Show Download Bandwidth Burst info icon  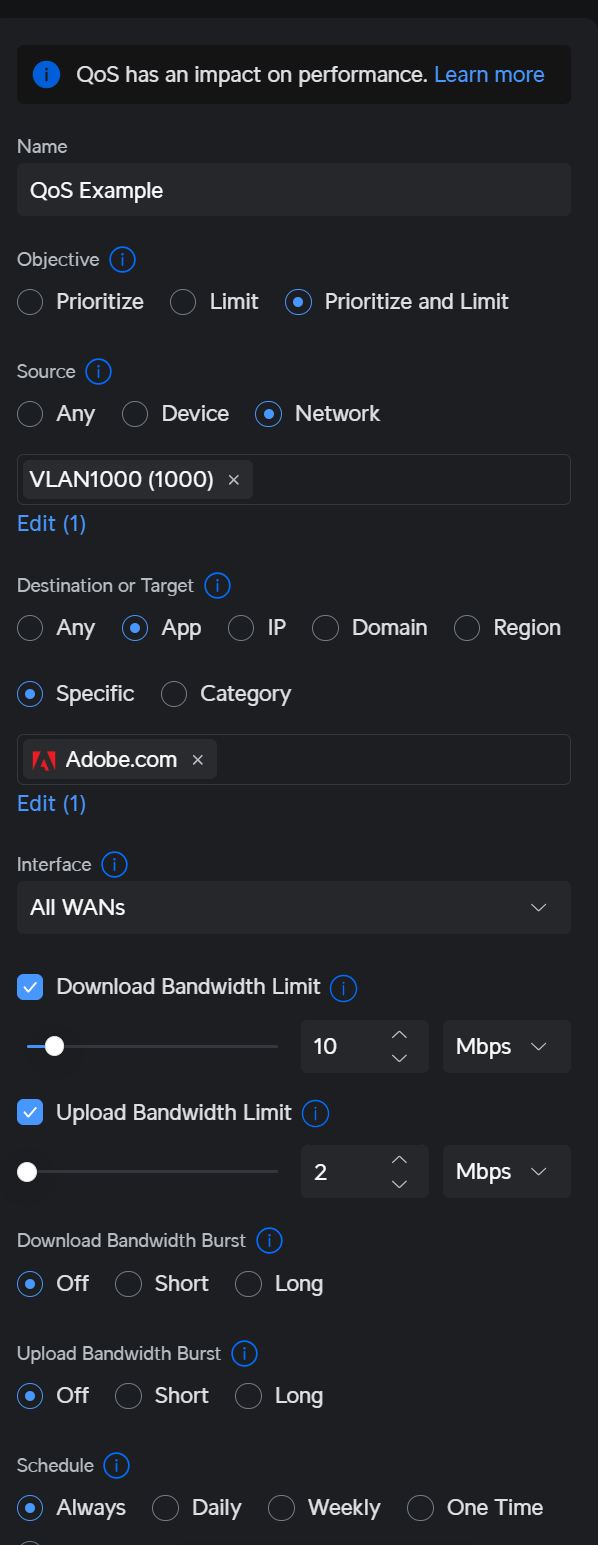pyautogui.click(x=269, y=1241)
